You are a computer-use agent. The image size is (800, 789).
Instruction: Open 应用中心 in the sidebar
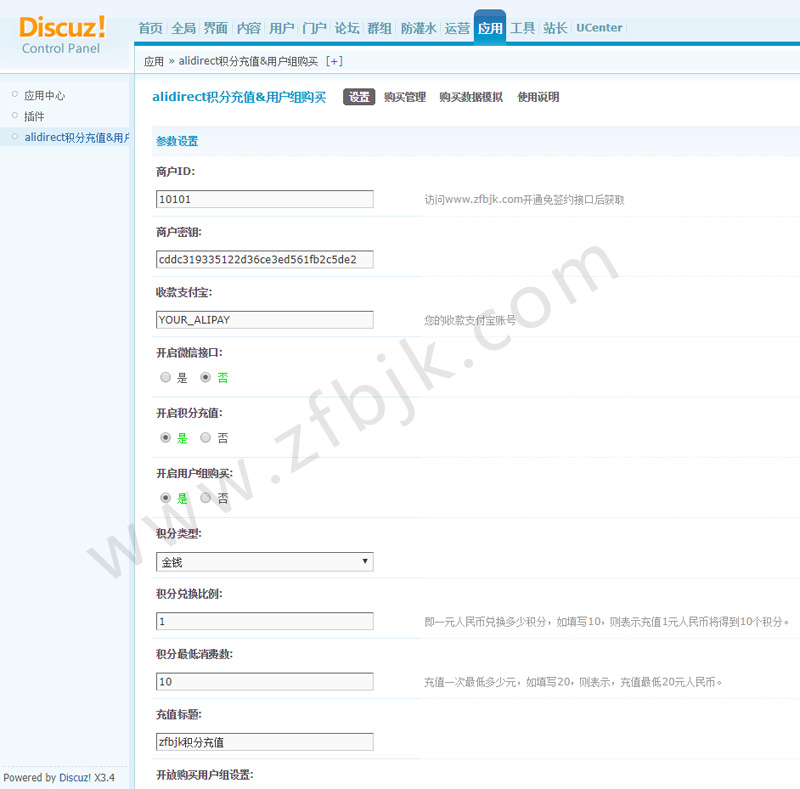tap(44, 95)
